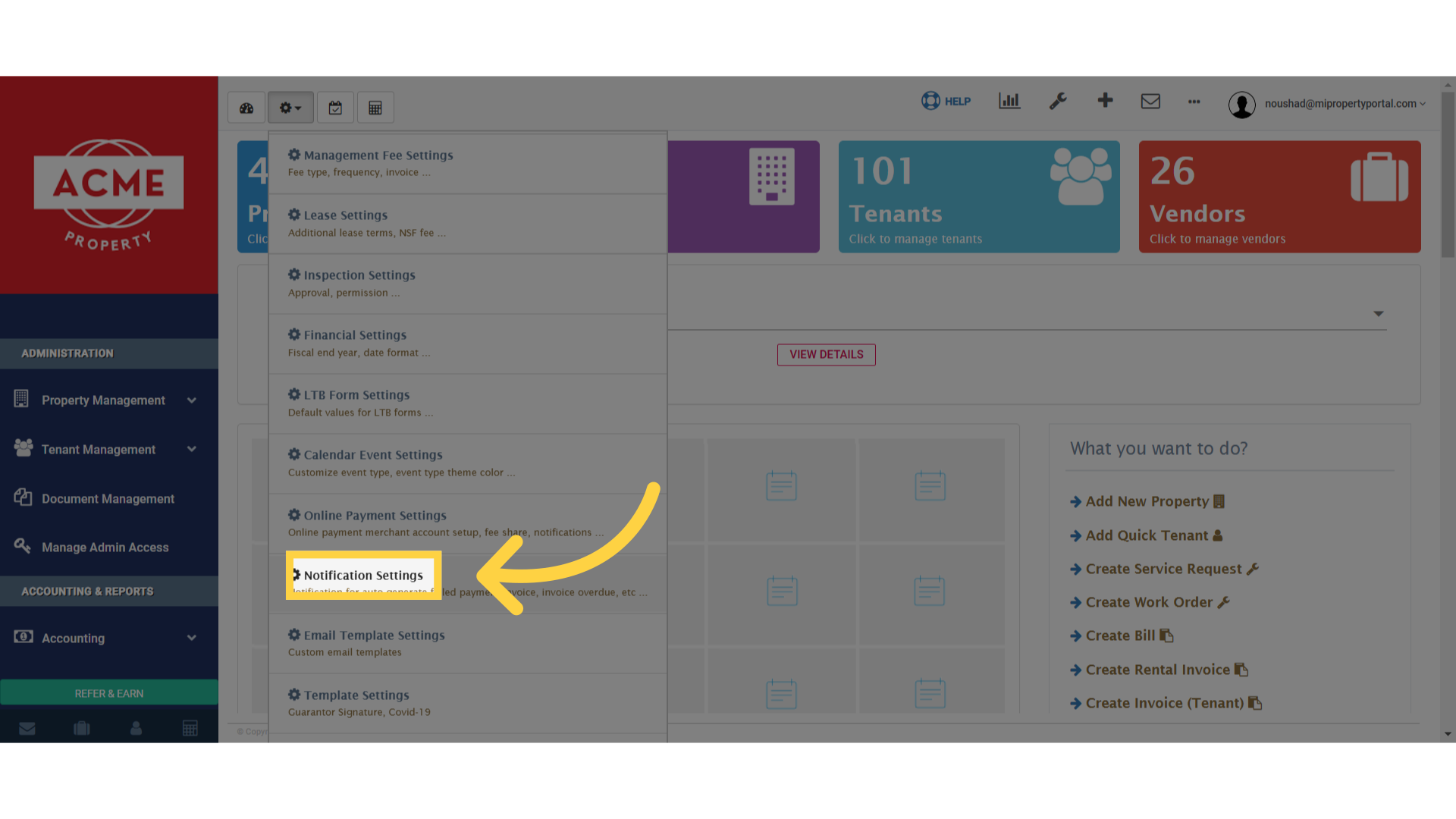Viewport: 1456px width, 819px height.
Task: Click Create Service Request quick link
Action: 1164,569
